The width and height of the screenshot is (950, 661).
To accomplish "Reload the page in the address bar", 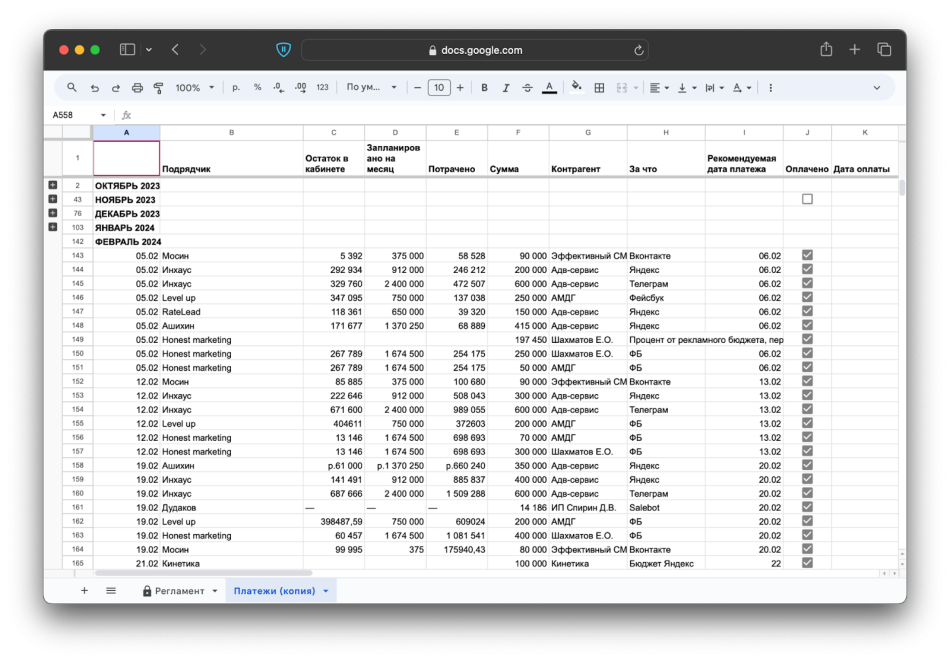I will 639,50.
